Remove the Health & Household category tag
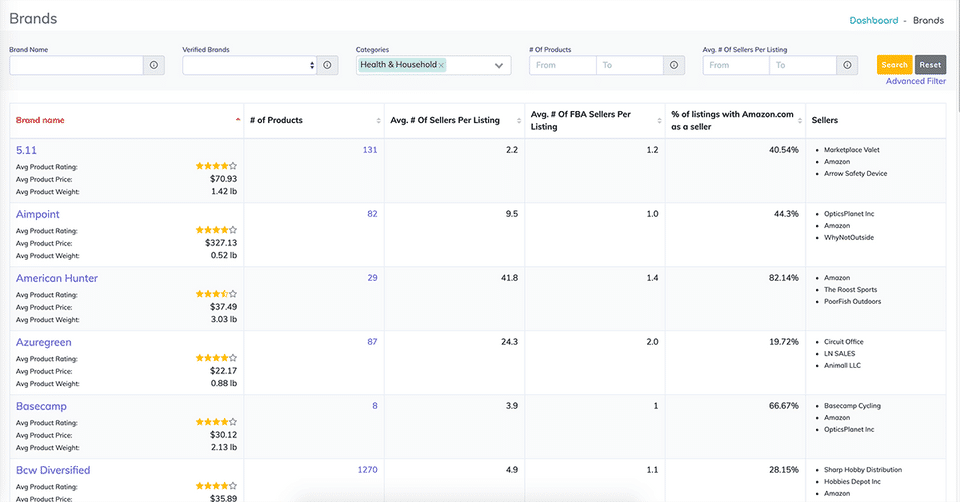 pyautogui.click(x=441, y=65)
